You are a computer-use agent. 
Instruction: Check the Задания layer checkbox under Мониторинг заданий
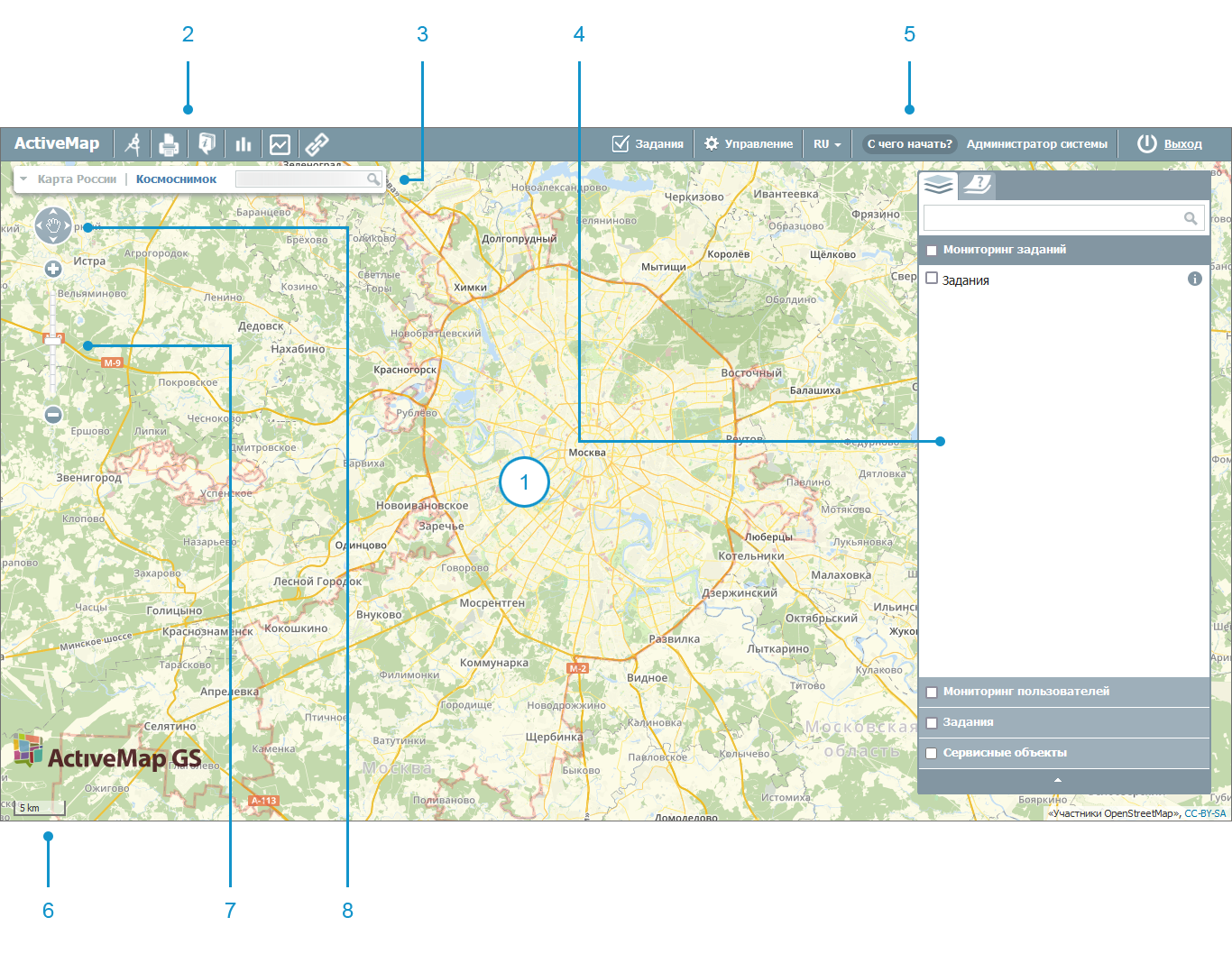click(932, 279)
